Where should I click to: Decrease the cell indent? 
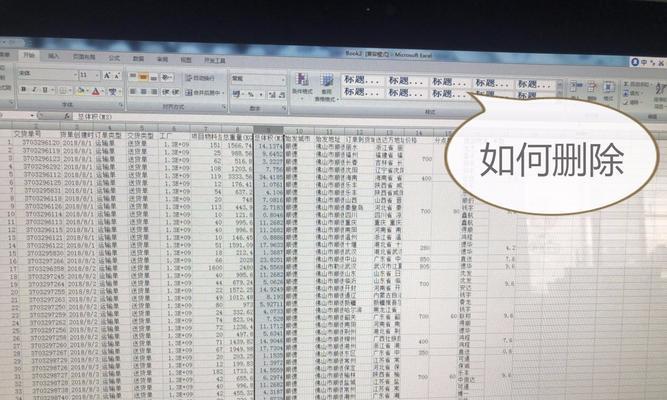click(165, 92)
